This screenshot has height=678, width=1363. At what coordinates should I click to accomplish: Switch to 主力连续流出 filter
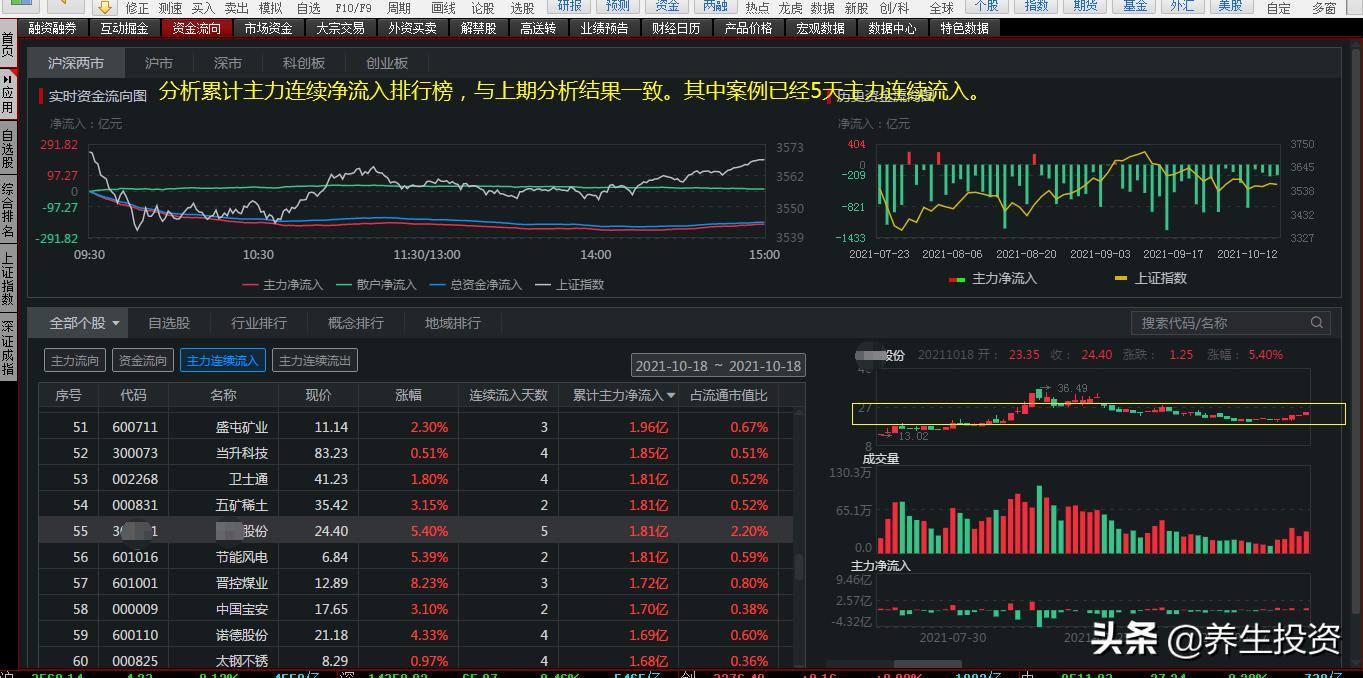tap(315, 361)
